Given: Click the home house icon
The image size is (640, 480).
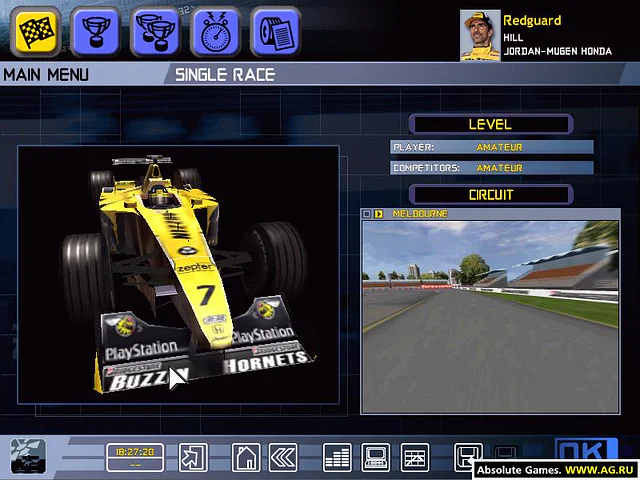Looking at the screenshot, I should pyautogui.click(x=246, y=457).
